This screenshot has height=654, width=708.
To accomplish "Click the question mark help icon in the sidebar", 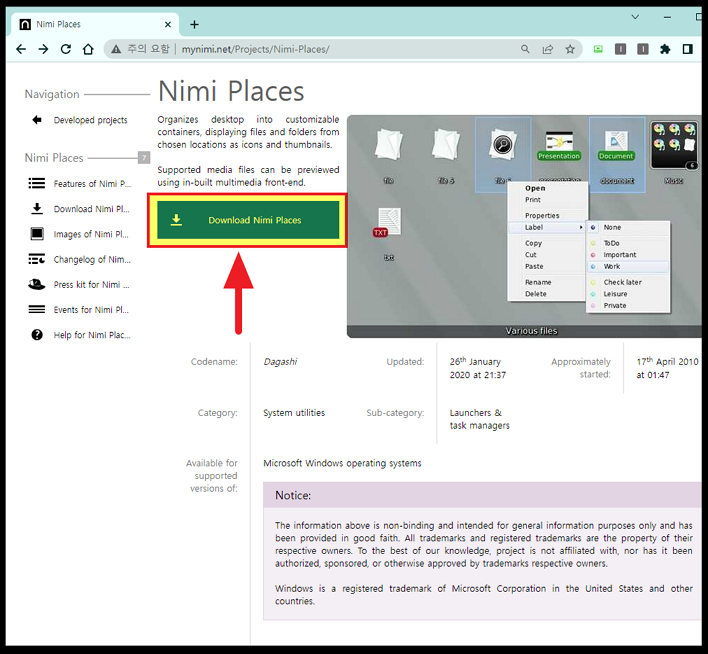I will [x=37, y=335].
